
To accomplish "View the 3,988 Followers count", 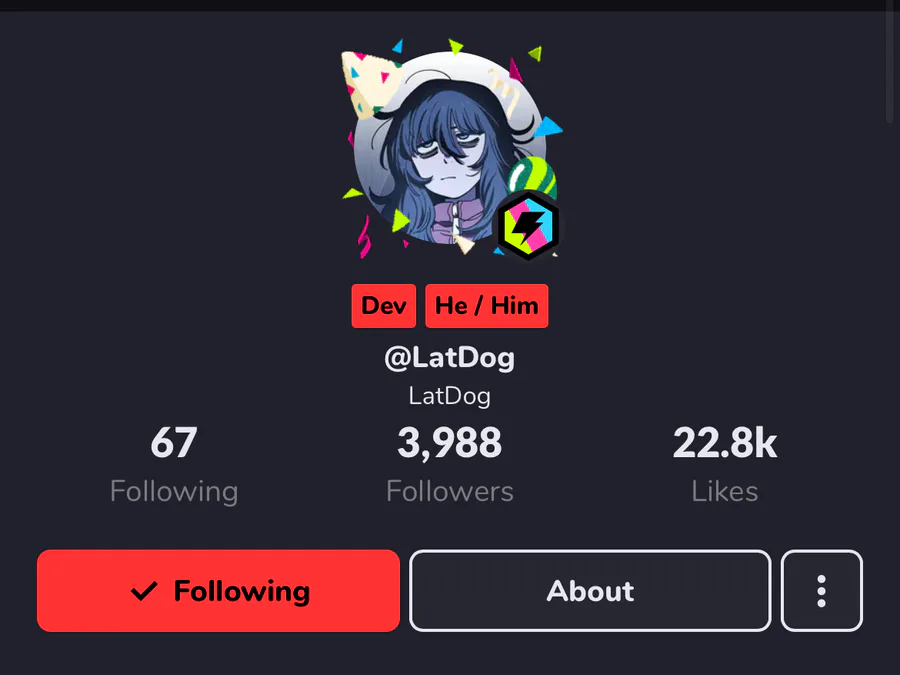I will pos(449,443).
